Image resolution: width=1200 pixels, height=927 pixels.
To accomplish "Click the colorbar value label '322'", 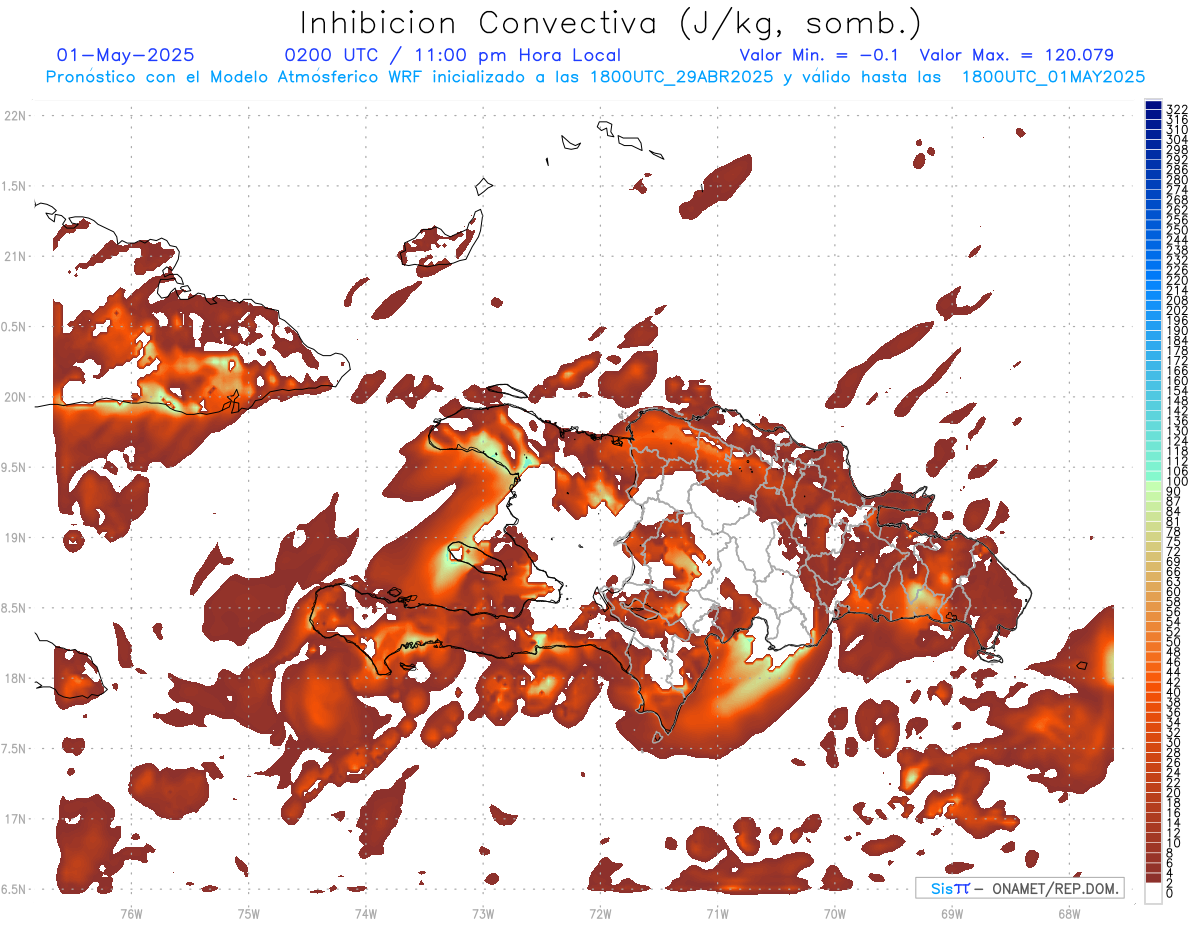I will [x=1177, y=109].
